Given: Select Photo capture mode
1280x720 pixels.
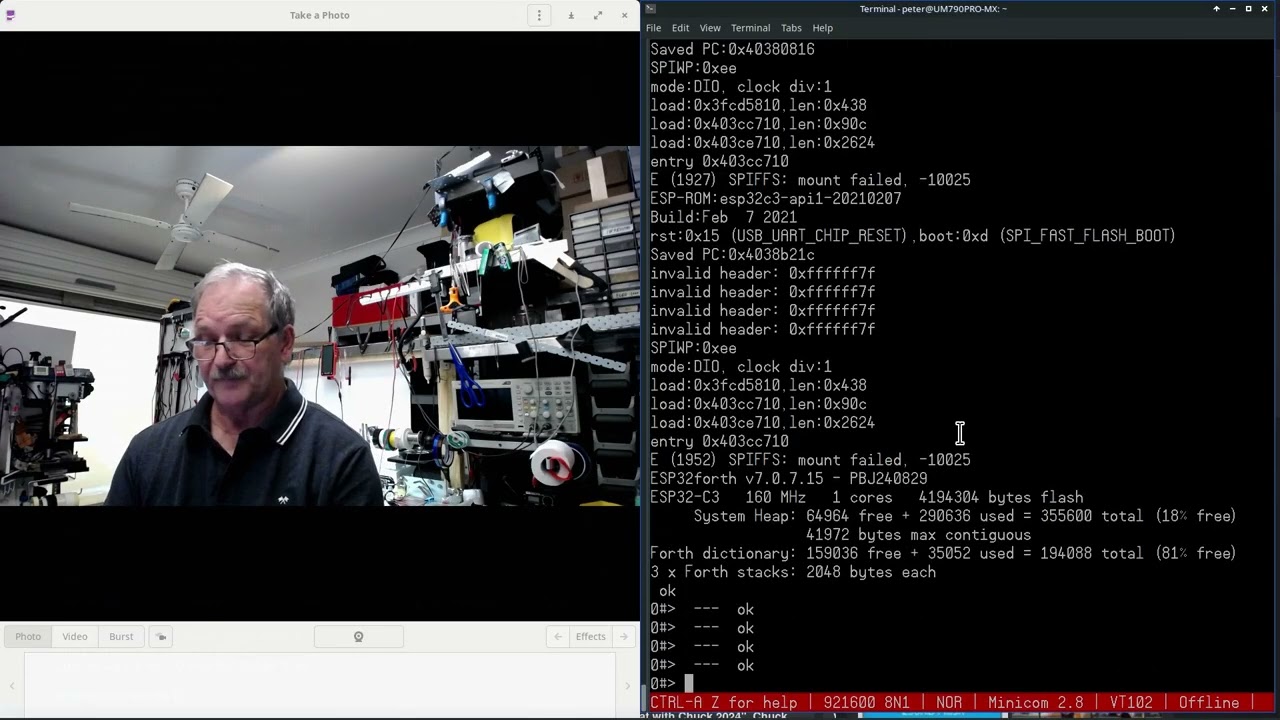Looking at the screenshot, I should pos(28,636).
